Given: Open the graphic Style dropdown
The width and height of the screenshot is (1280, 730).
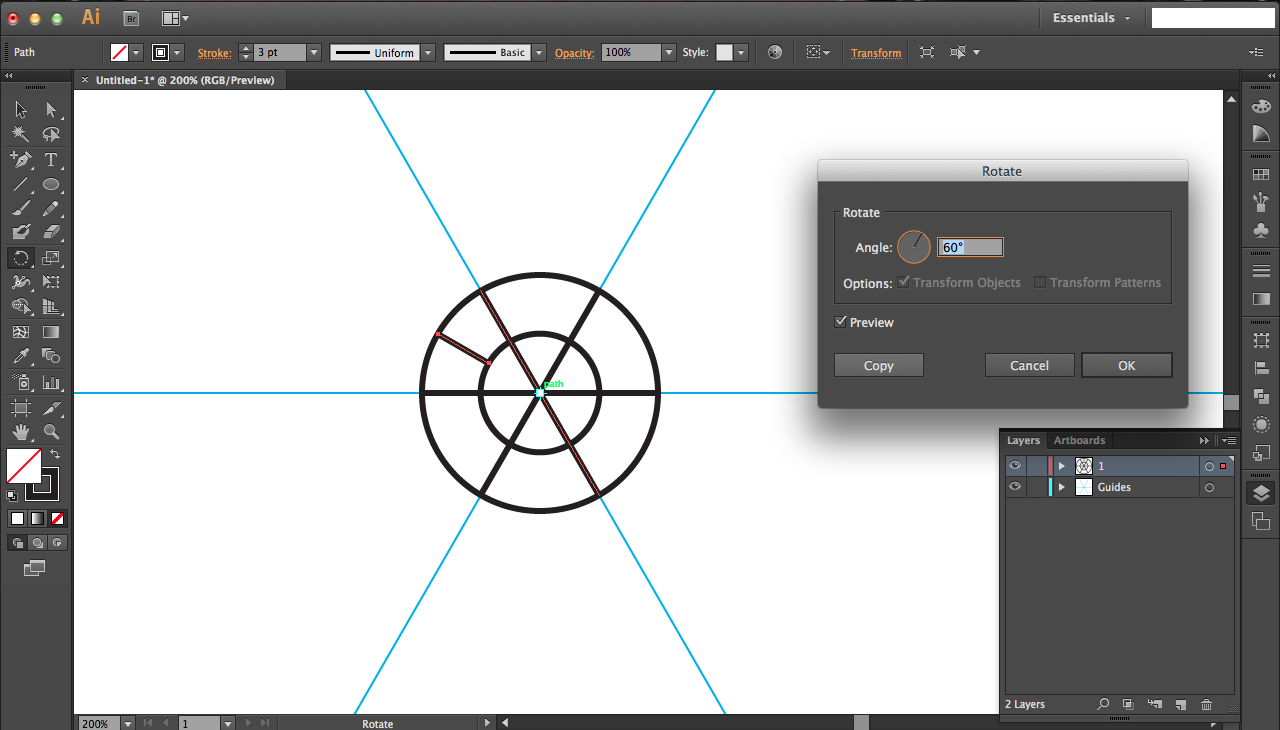Looking at the screenshot, I should click(x=741, y=52).
